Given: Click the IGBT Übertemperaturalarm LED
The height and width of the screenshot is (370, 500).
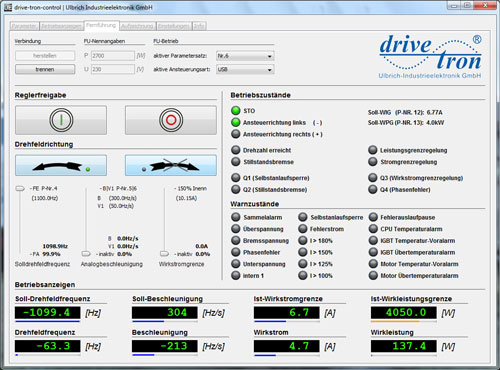Looking at the screenshot, I should pyautogui.click(x=373, y=252).
